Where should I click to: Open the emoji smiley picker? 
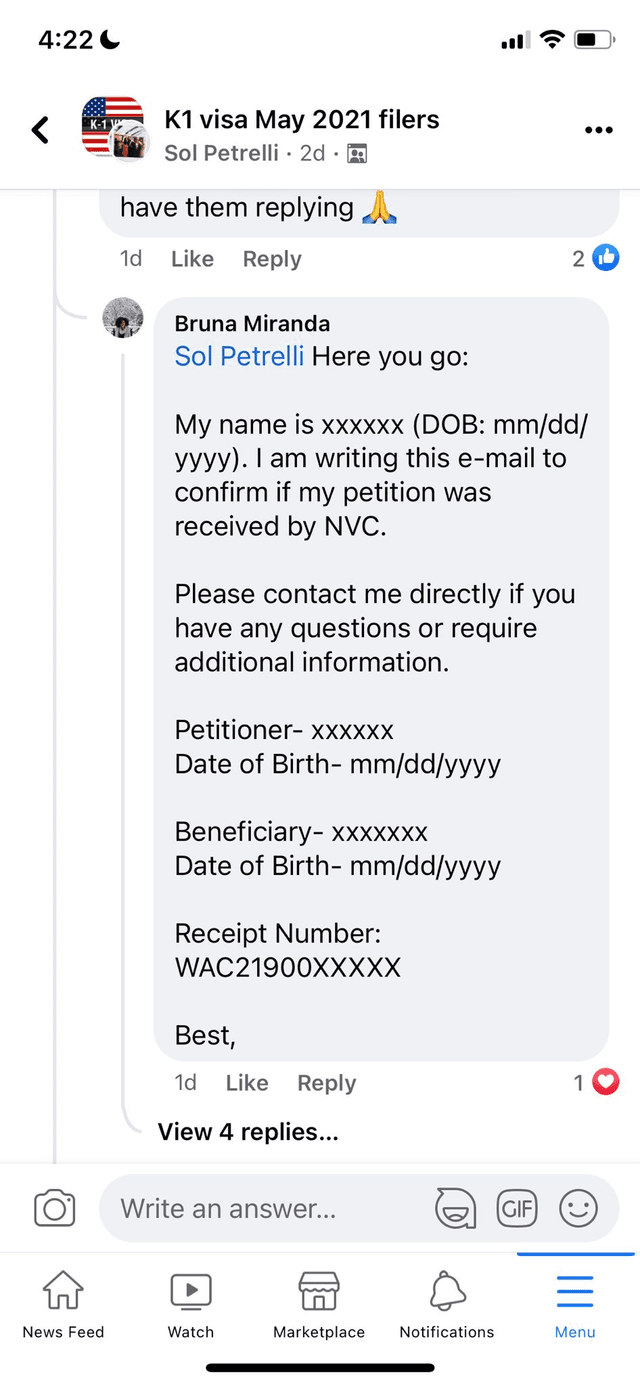pos(578,1208)
